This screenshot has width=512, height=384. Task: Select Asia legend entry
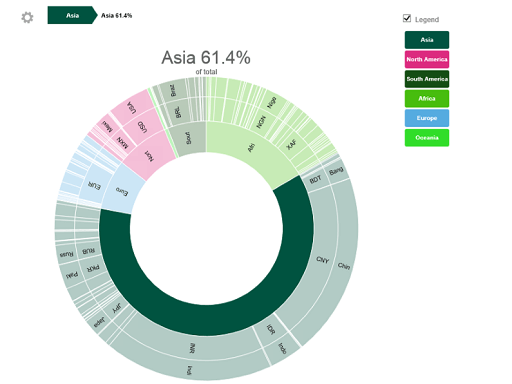point(427,40)
